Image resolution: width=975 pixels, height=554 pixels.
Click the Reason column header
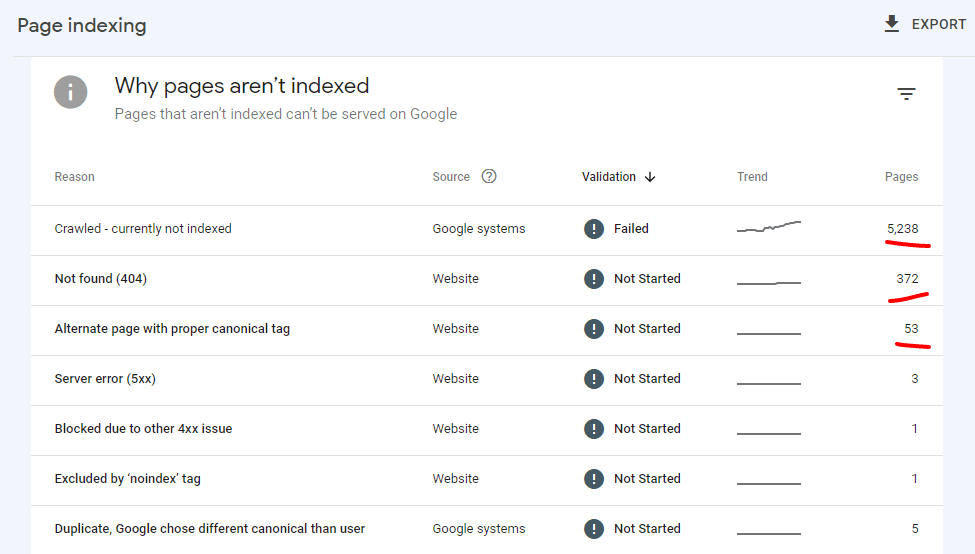(75, 177)
